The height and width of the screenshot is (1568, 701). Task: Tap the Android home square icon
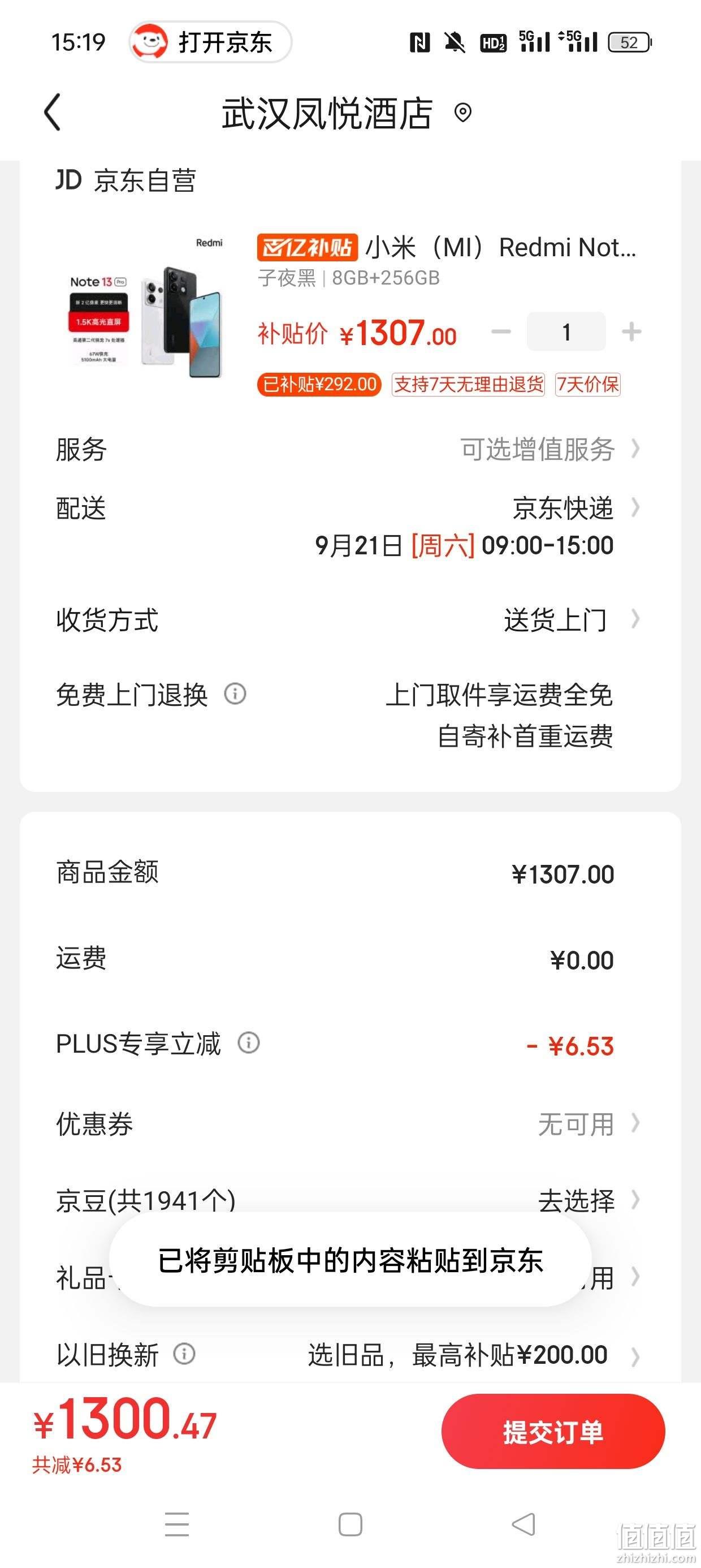tap(350, 1524)
